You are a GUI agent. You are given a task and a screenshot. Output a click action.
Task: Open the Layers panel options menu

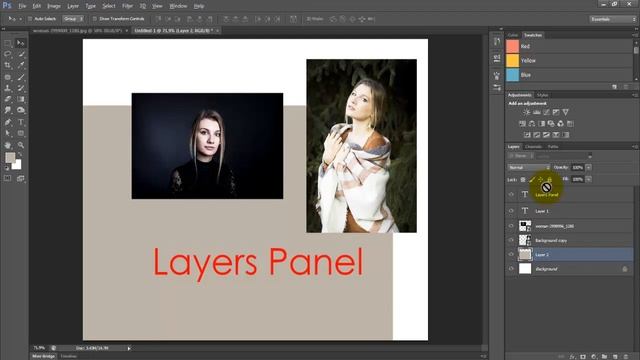634,147
